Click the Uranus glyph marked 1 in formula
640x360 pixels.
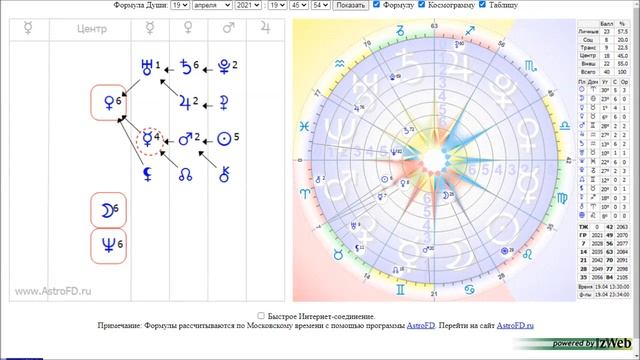147,67
